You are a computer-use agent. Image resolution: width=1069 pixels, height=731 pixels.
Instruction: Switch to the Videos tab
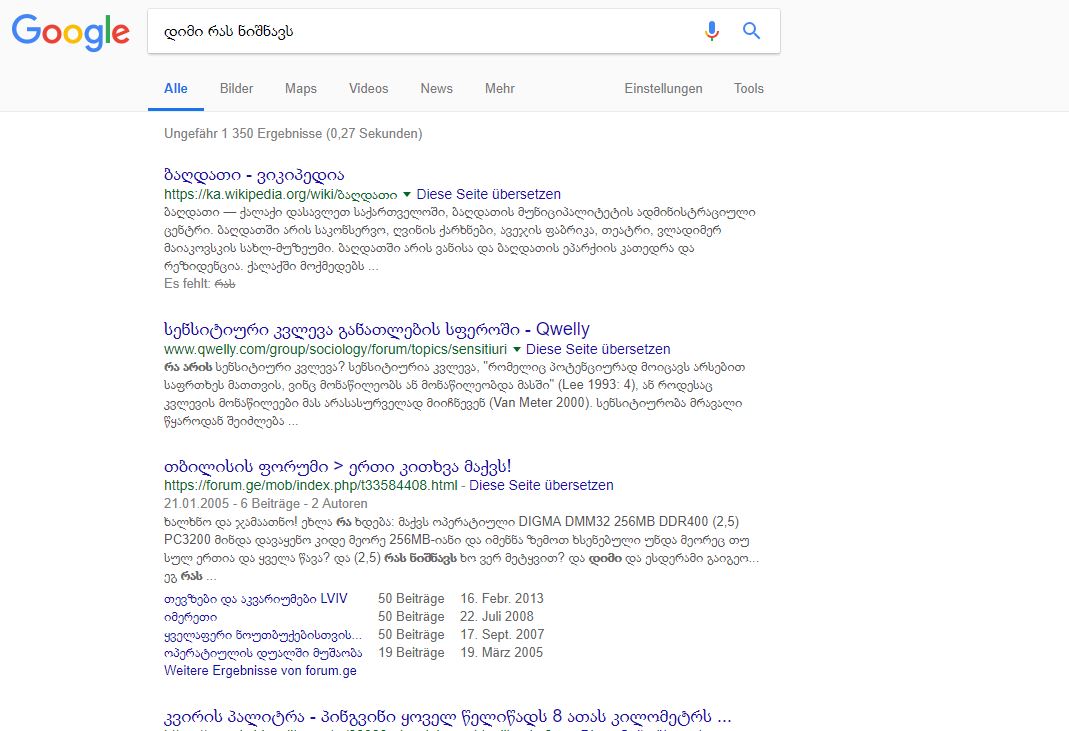[368, 89]
